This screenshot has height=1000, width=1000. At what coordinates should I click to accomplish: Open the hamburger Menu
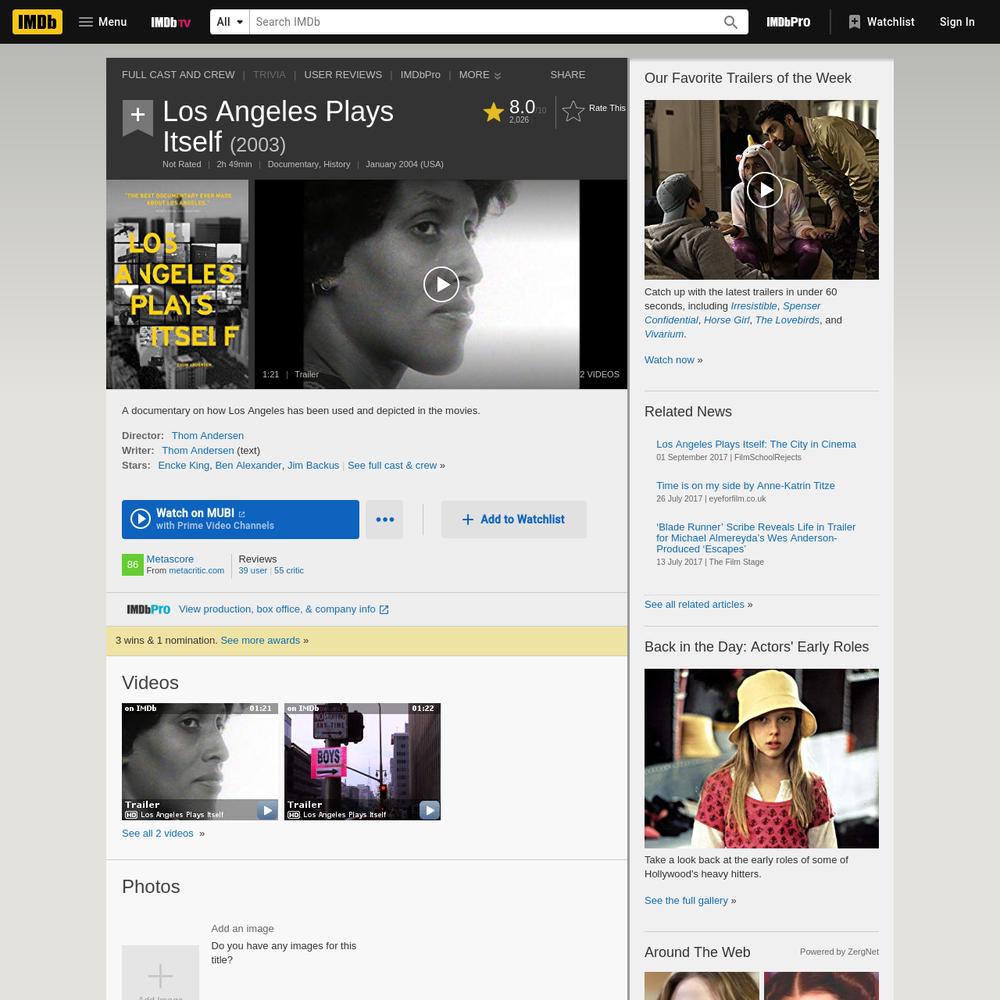(103, 22)
